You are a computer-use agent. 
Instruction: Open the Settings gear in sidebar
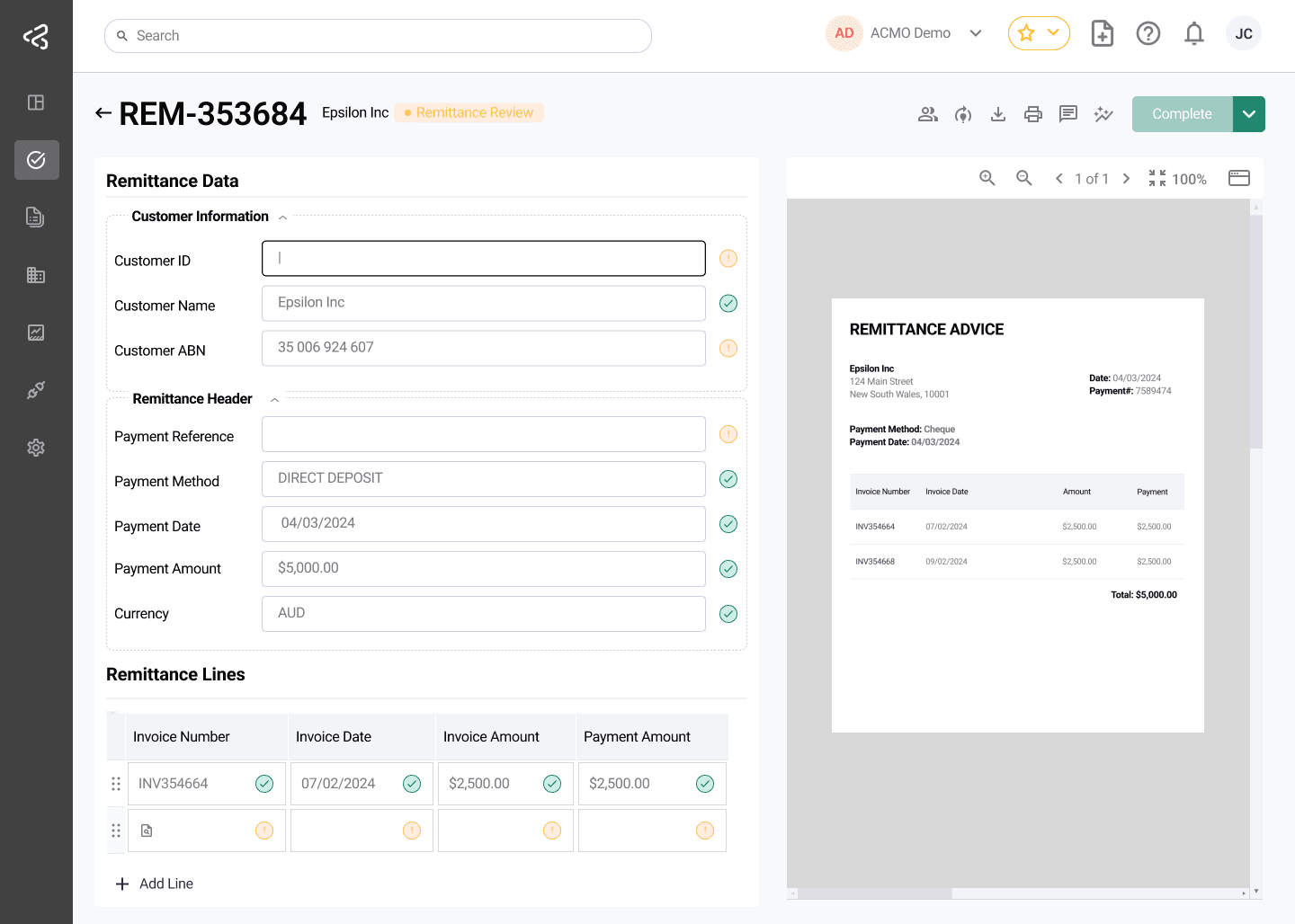click(x=36, y=448)
